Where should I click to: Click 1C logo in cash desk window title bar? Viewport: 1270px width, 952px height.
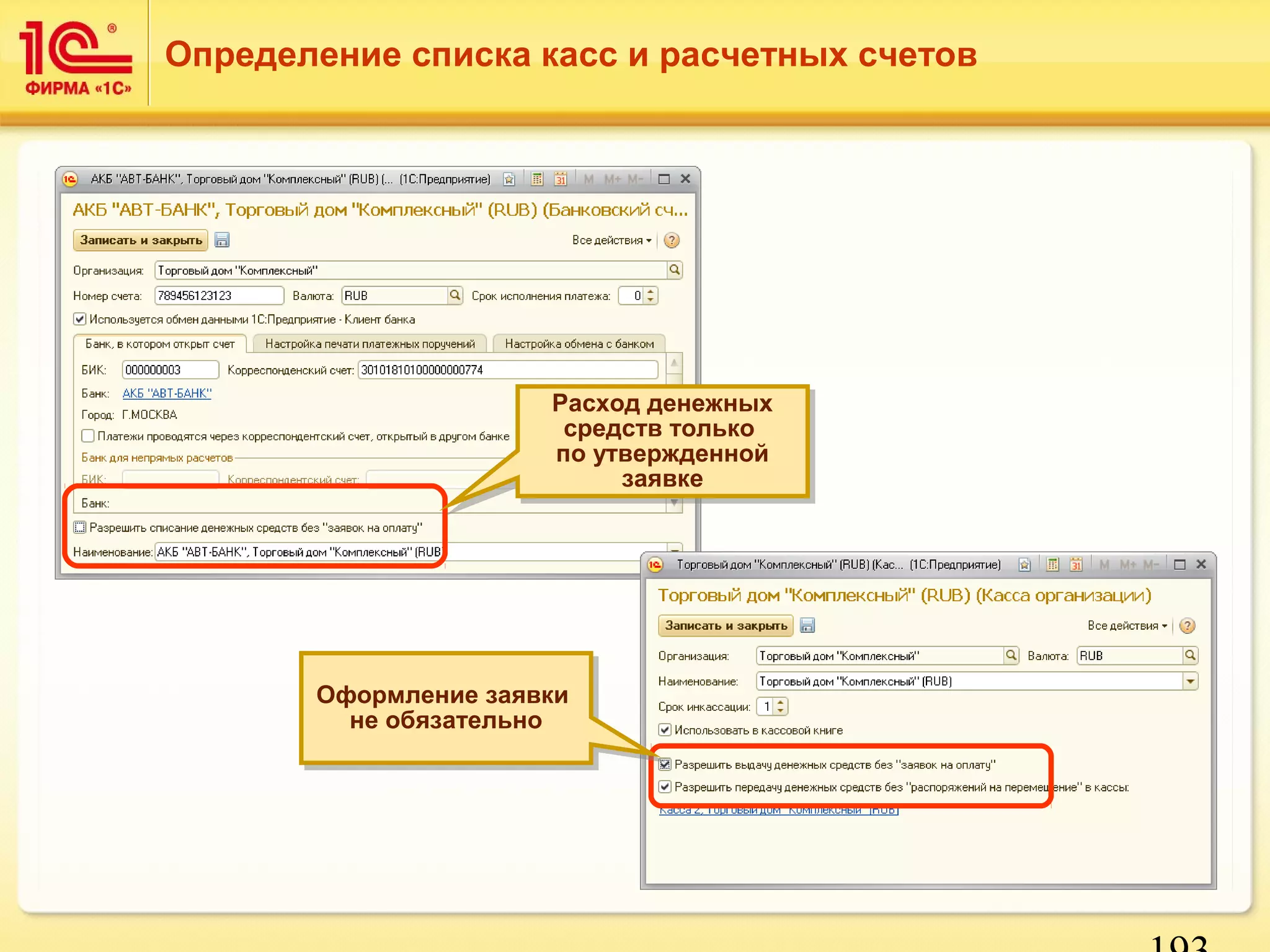[655, 565]
